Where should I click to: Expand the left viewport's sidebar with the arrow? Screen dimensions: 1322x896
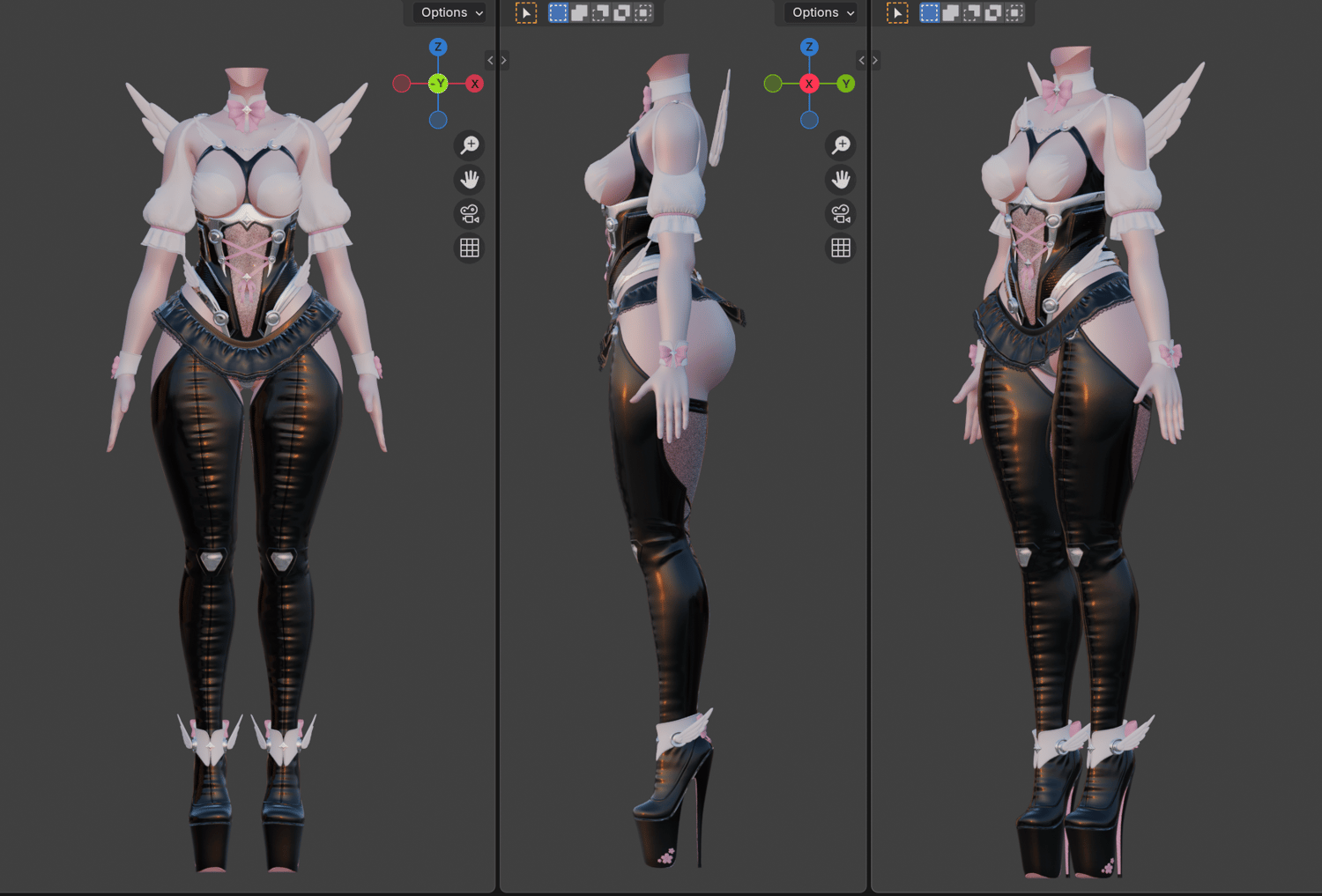click(x=490, y=61)
